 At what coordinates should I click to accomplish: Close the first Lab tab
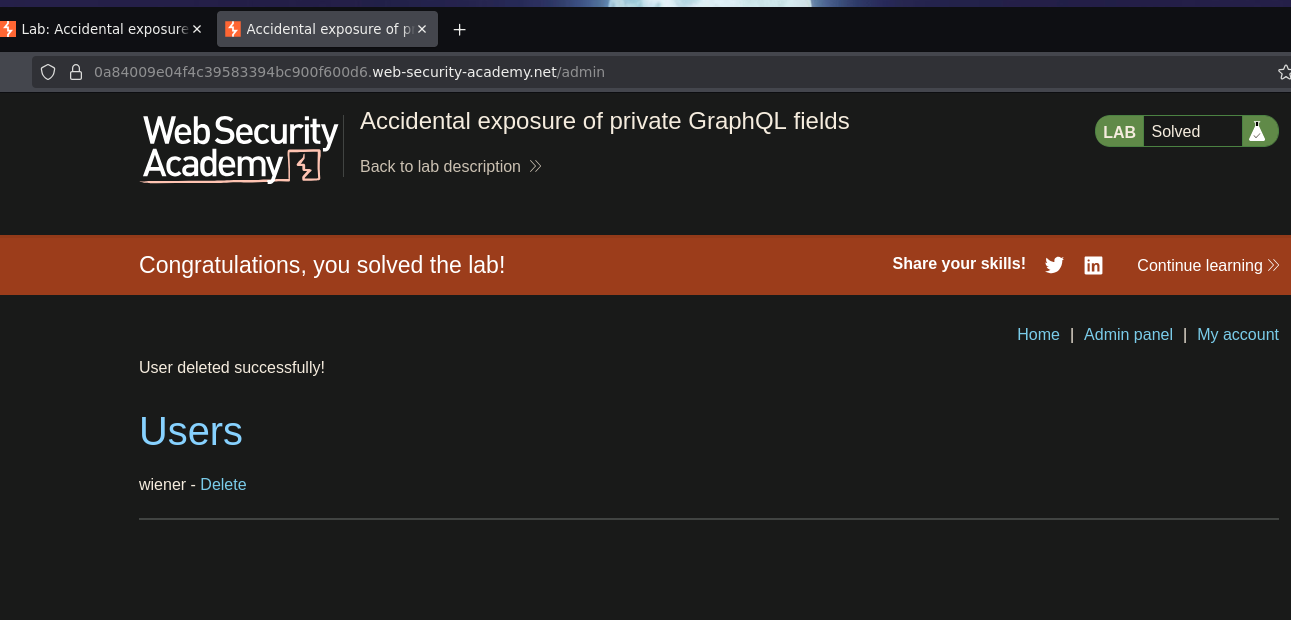pyautogui.click(x=197, y=29)
